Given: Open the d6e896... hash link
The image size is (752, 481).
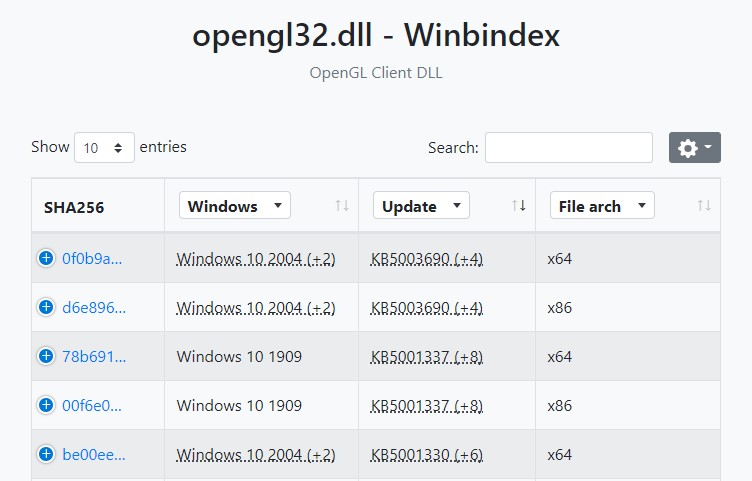Looking at the screenshot, I should coord(94,307).
